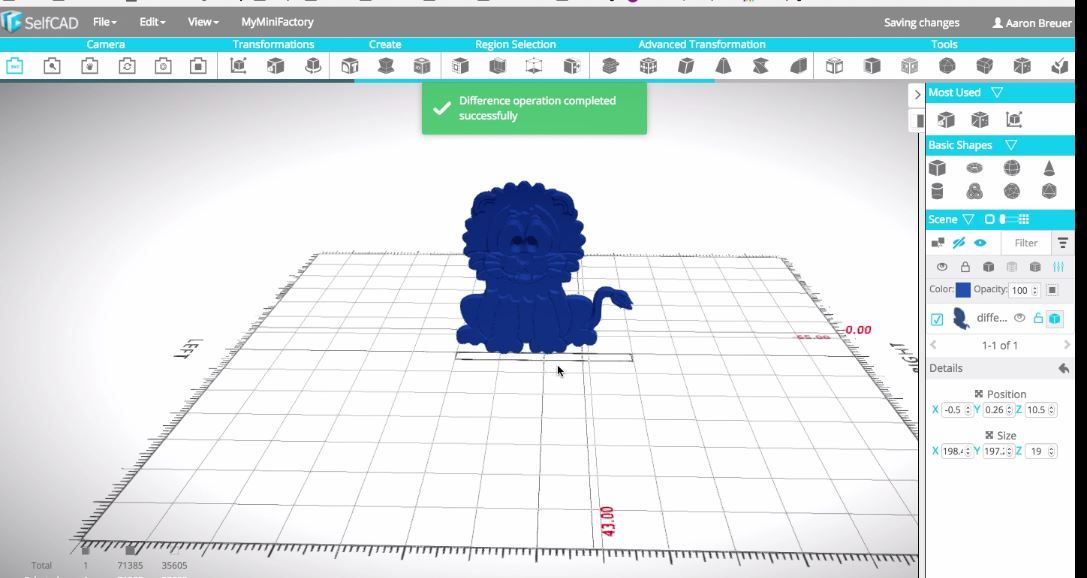The height and width of the screenshot is (578, 1087).
Task: Lock the diffe layer
Action: click(1036, 318)
